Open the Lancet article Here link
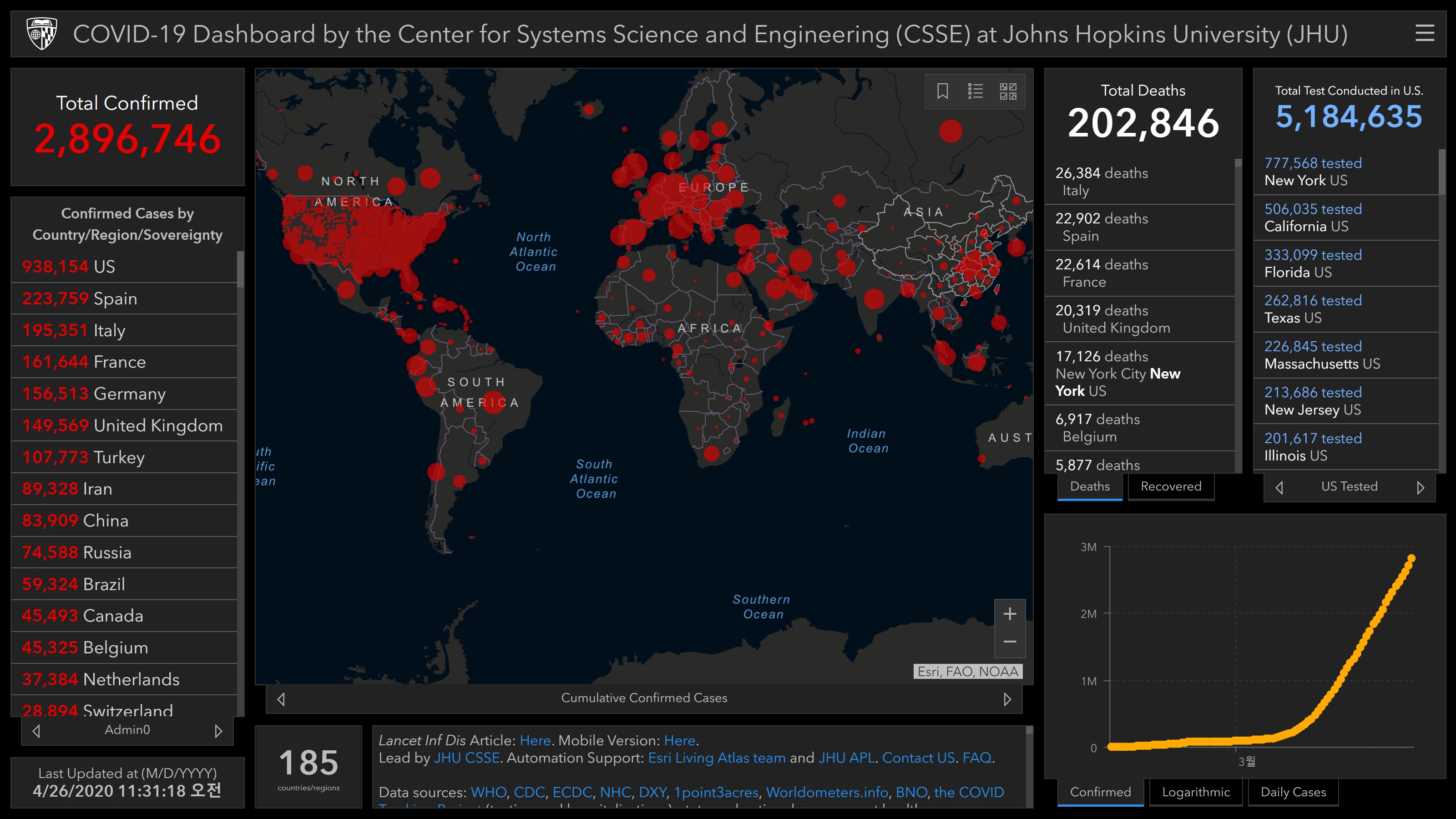This screenshot has width=1456, height=819. coord(535,740)
